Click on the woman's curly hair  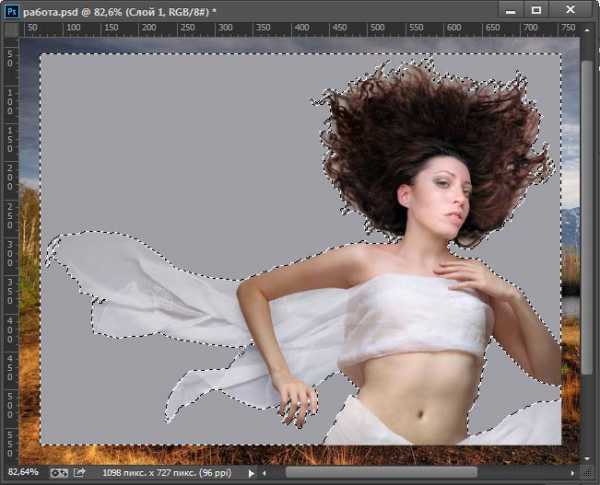(x=400, y=120)
